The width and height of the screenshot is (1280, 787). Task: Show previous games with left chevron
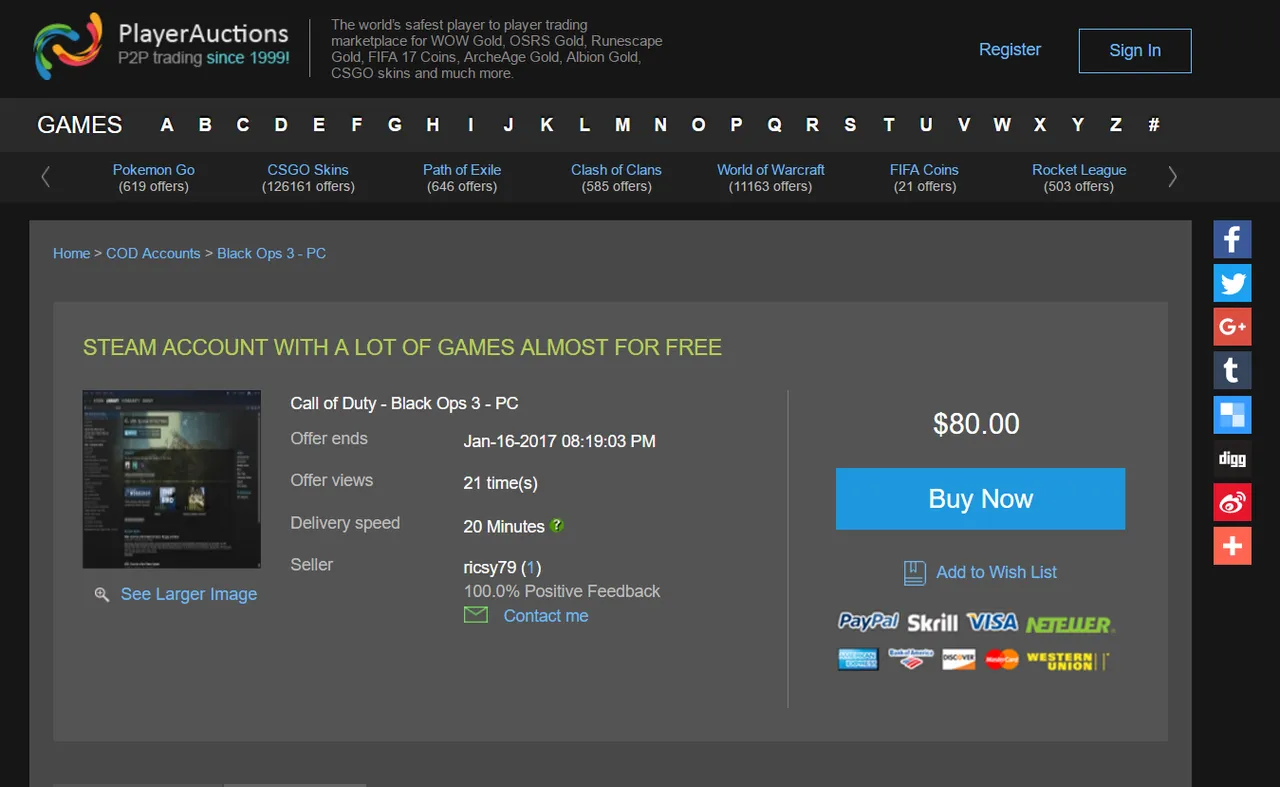coord(45,177)
